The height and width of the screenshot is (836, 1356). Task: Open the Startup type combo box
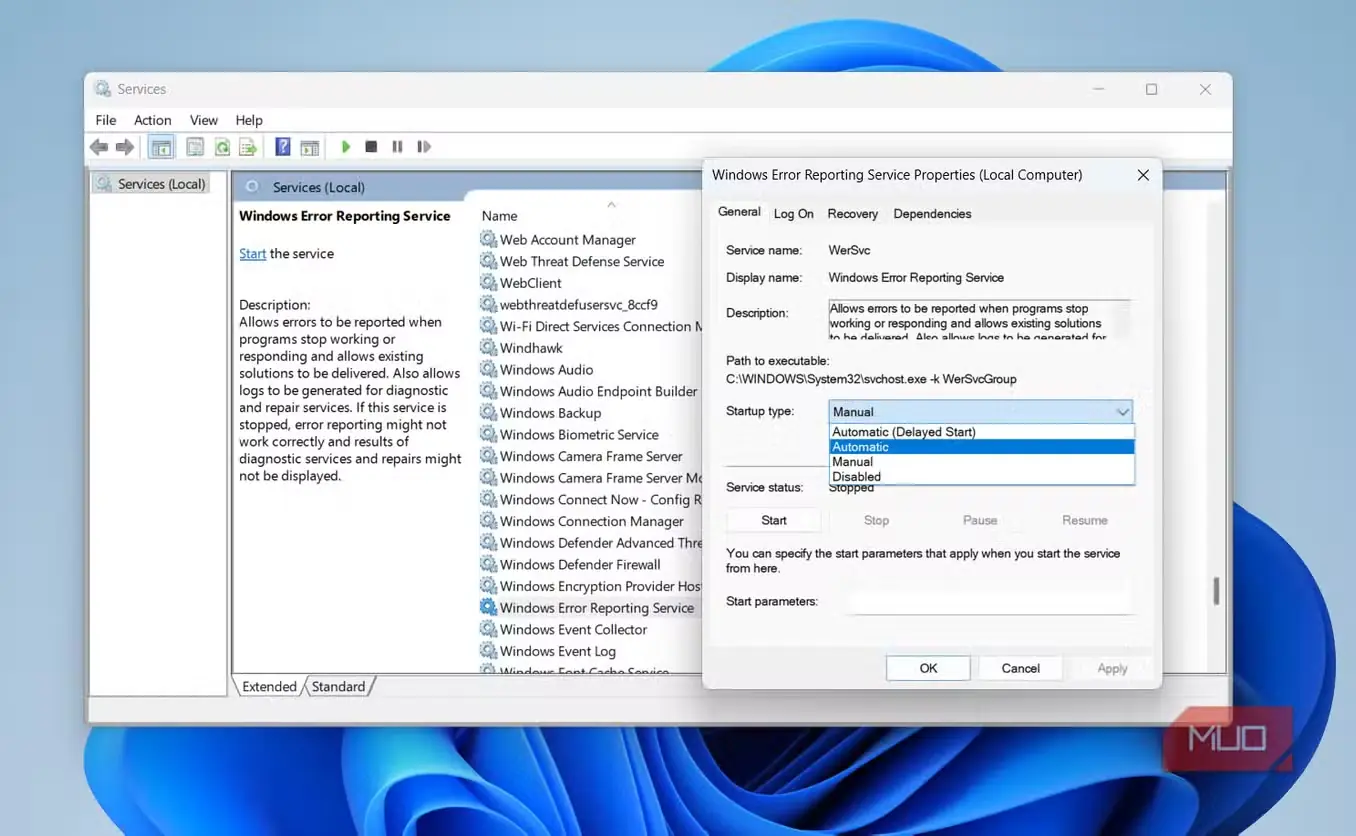[981, 411]
